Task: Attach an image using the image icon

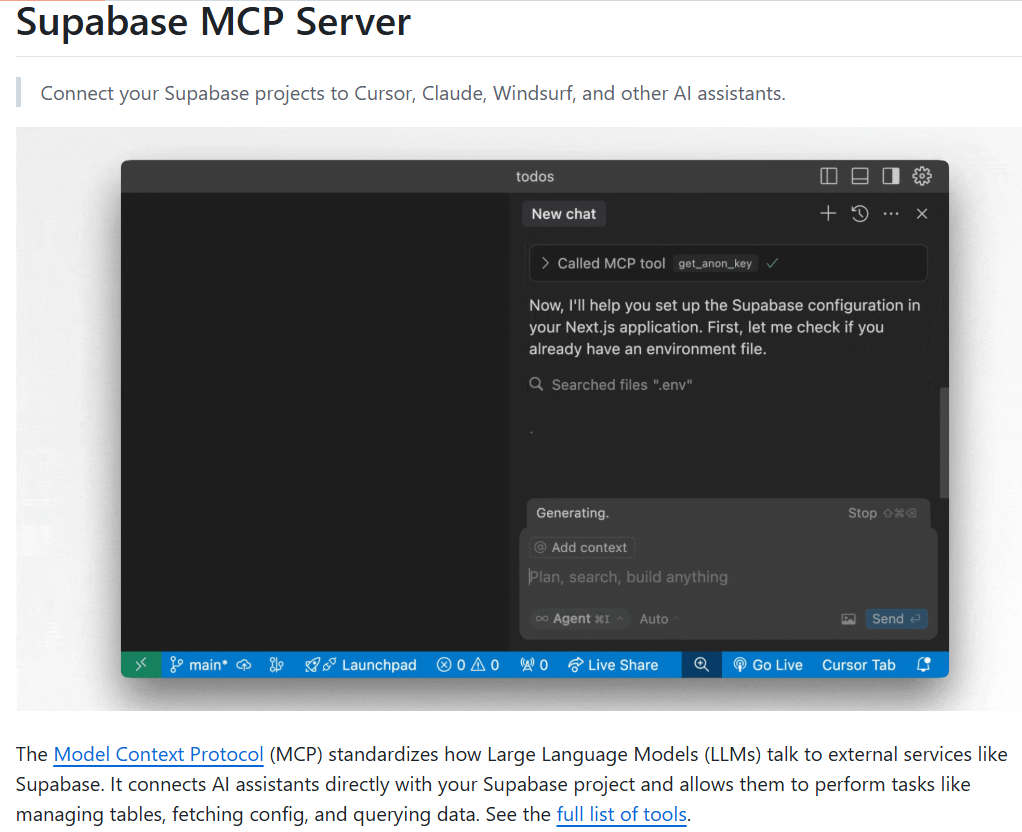Action: [848, 619]
